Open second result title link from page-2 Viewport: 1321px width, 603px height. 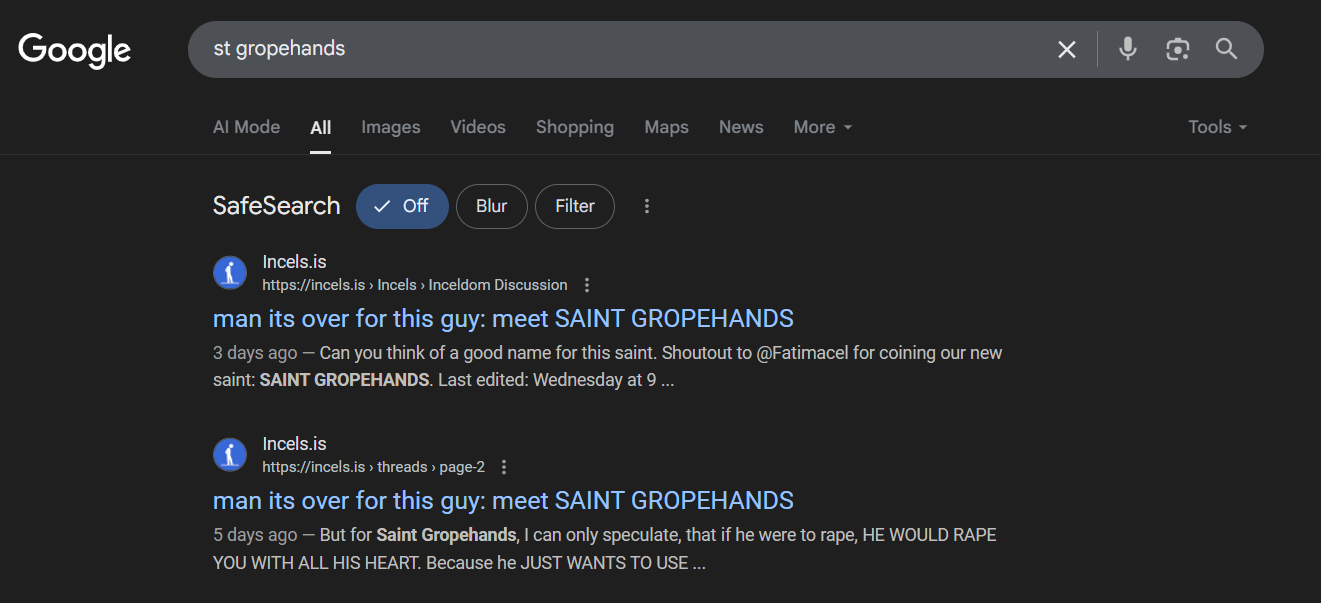pos(503,501)
